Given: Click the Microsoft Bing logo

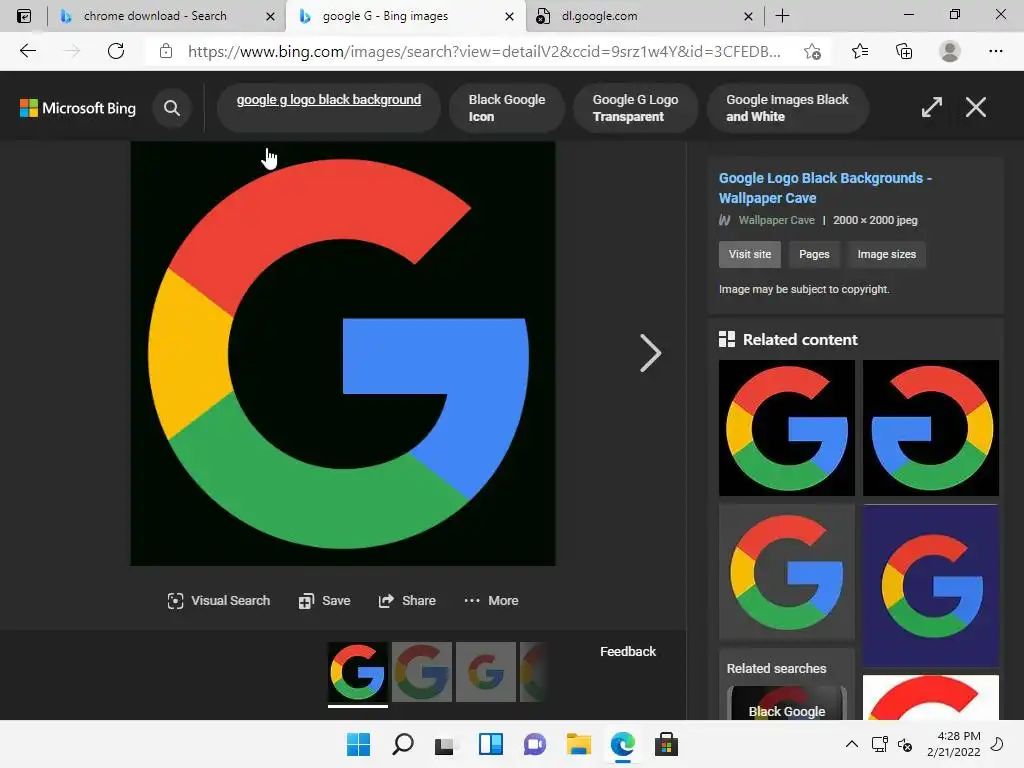Looking at the screenshot, I should [78, 108].
